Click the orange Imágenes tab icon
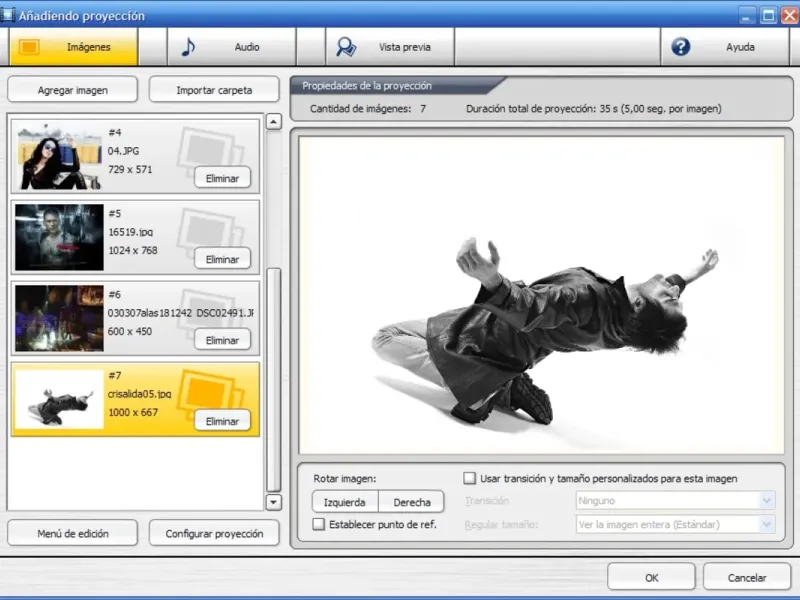 (x=29, y=47)
